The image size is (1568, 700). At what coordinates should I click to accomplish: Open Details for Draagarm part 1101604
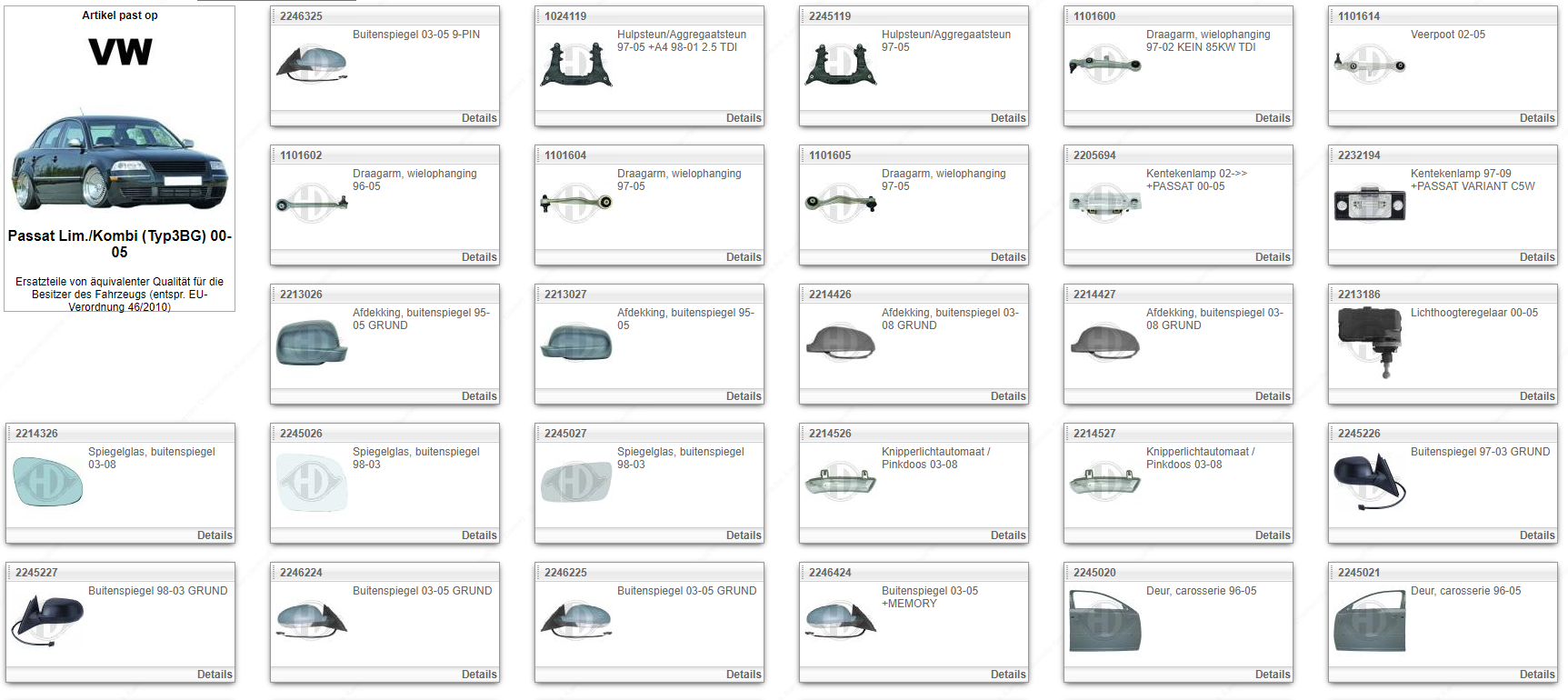(743, 257)
